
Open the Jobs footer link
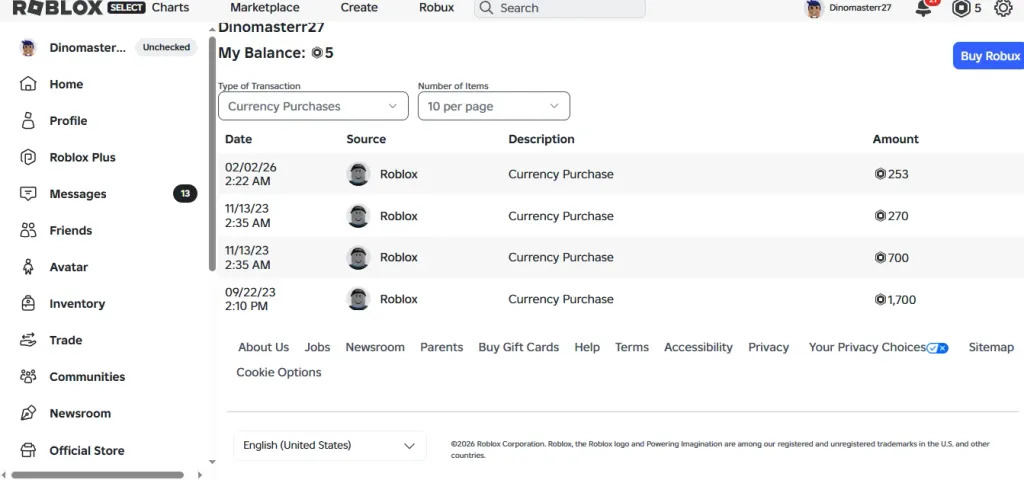(317, 347)
